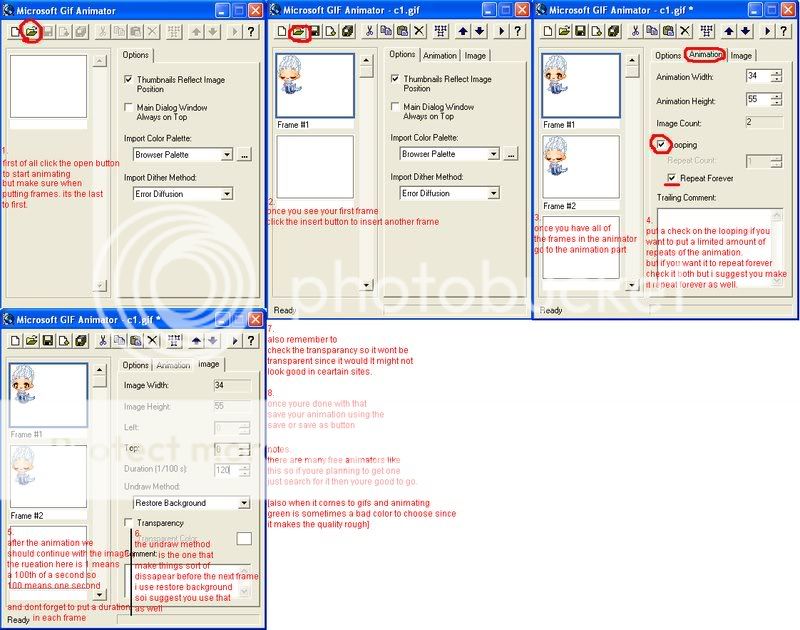800x630 pixels.
Task: Click the Save icon in the Animation tab window
Action: [x=581, y=32]
